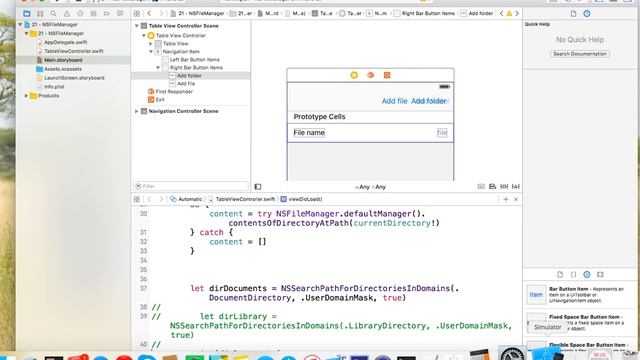The width and height of the screenshot is (640, 360).
Task: Click the related items grid icon in top jump bar
Action: [137, 13]
